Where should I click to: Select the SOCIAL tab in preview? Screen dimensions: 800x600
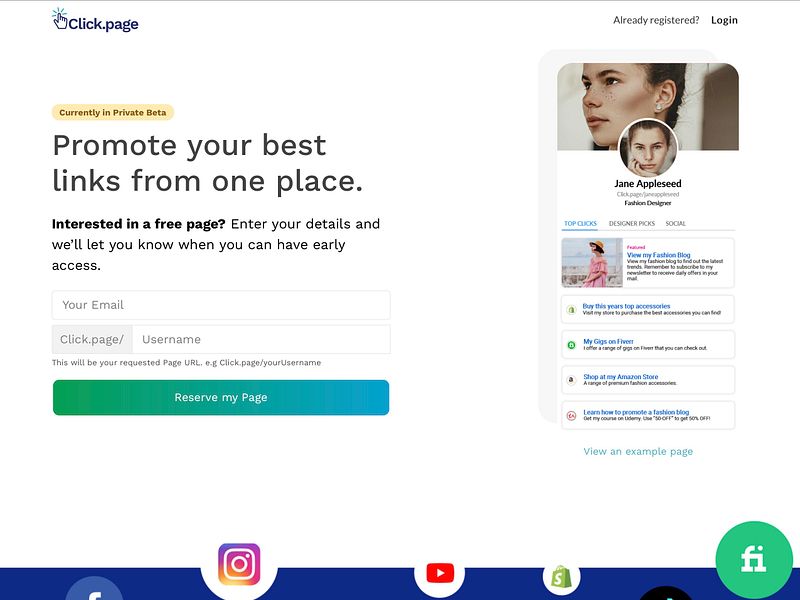click(x=676, y=223)
